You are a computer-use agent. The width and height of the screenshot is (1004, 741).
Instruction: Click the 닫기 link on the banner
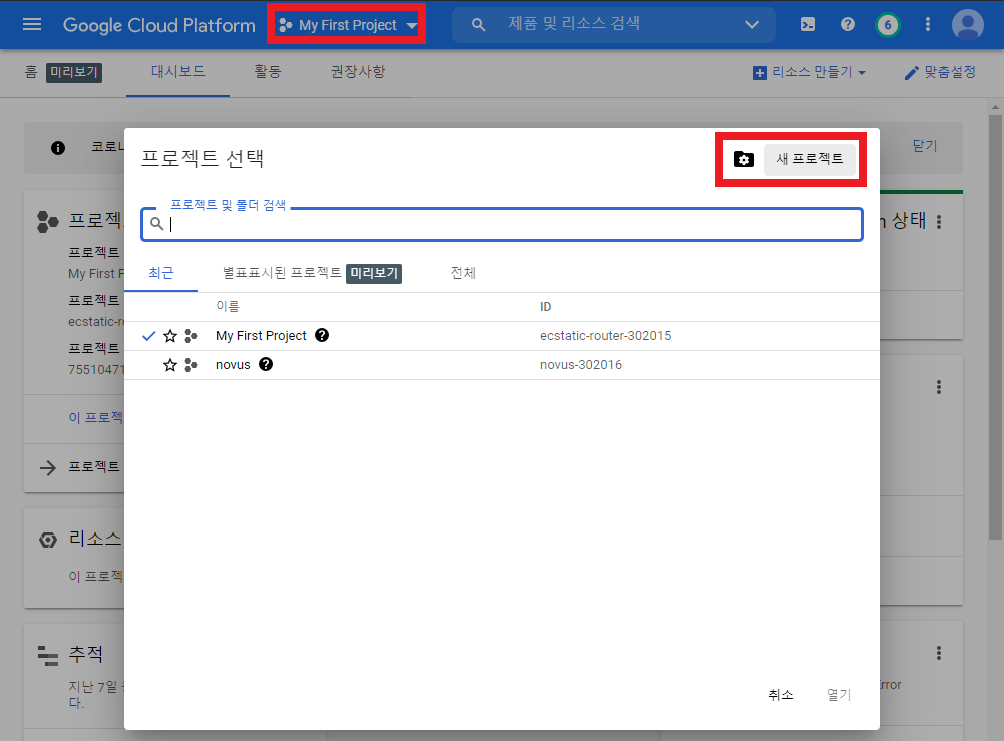pos(925,146)
